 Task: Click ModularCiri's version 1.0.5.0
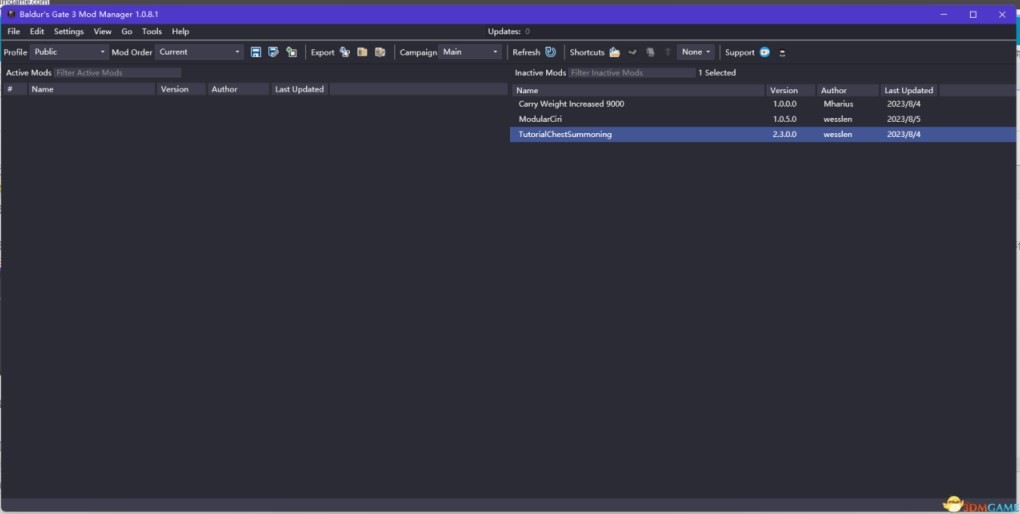pos(785,119)
